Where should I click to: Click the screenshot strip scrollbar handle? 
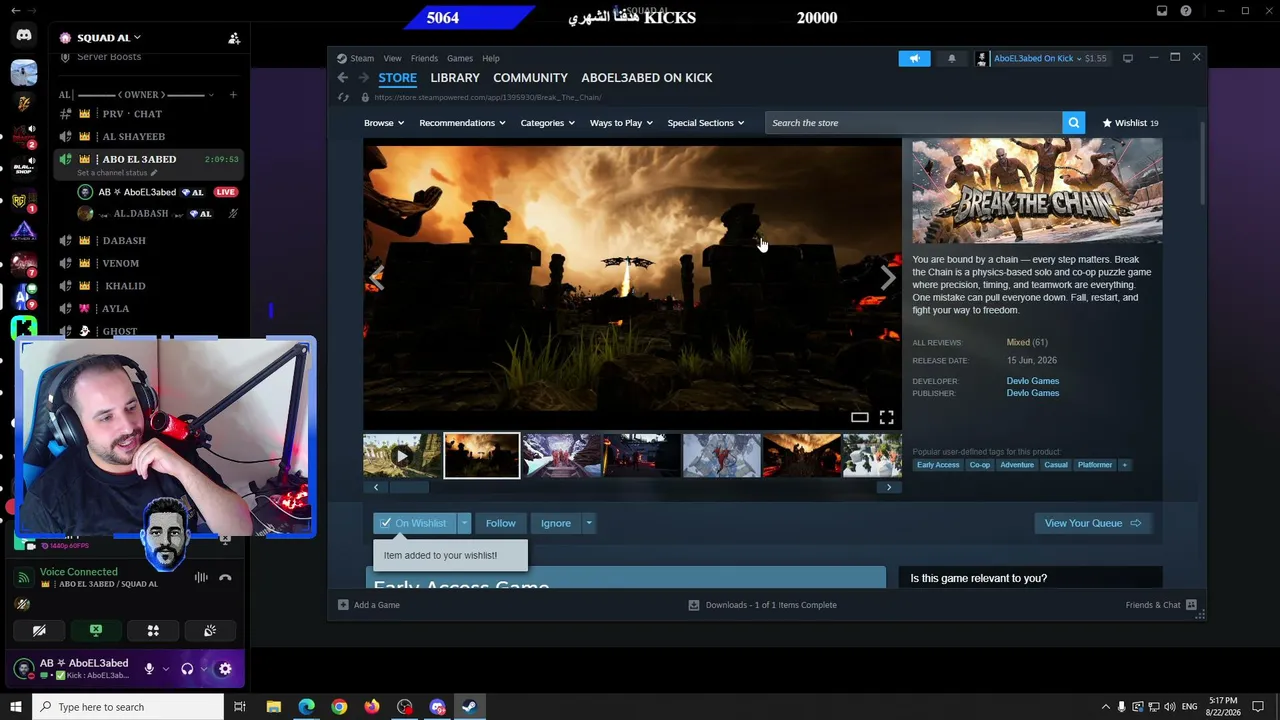point(409,487)
